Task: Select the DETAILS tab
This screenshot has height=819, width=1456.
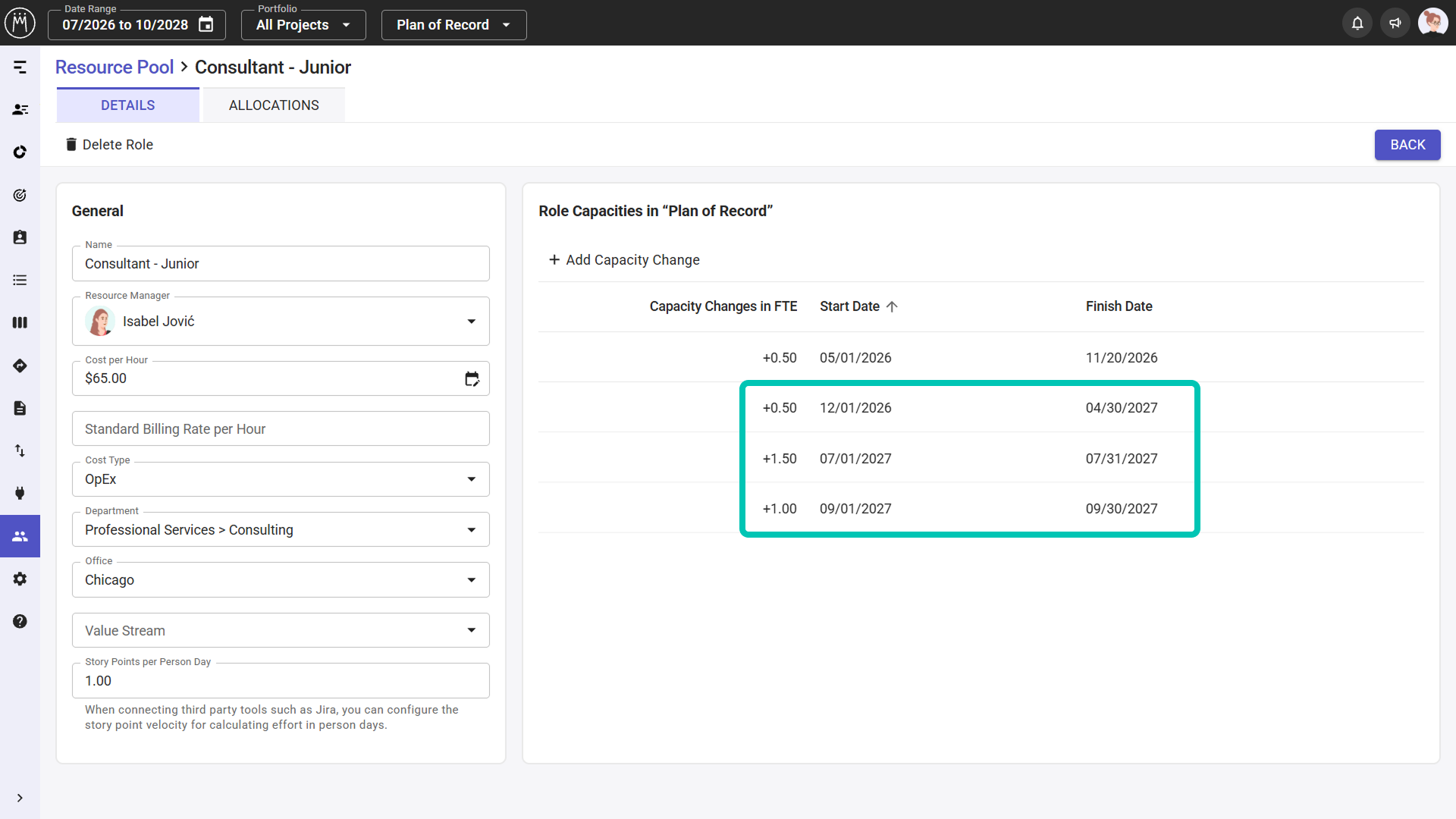Action: [128, 105]
